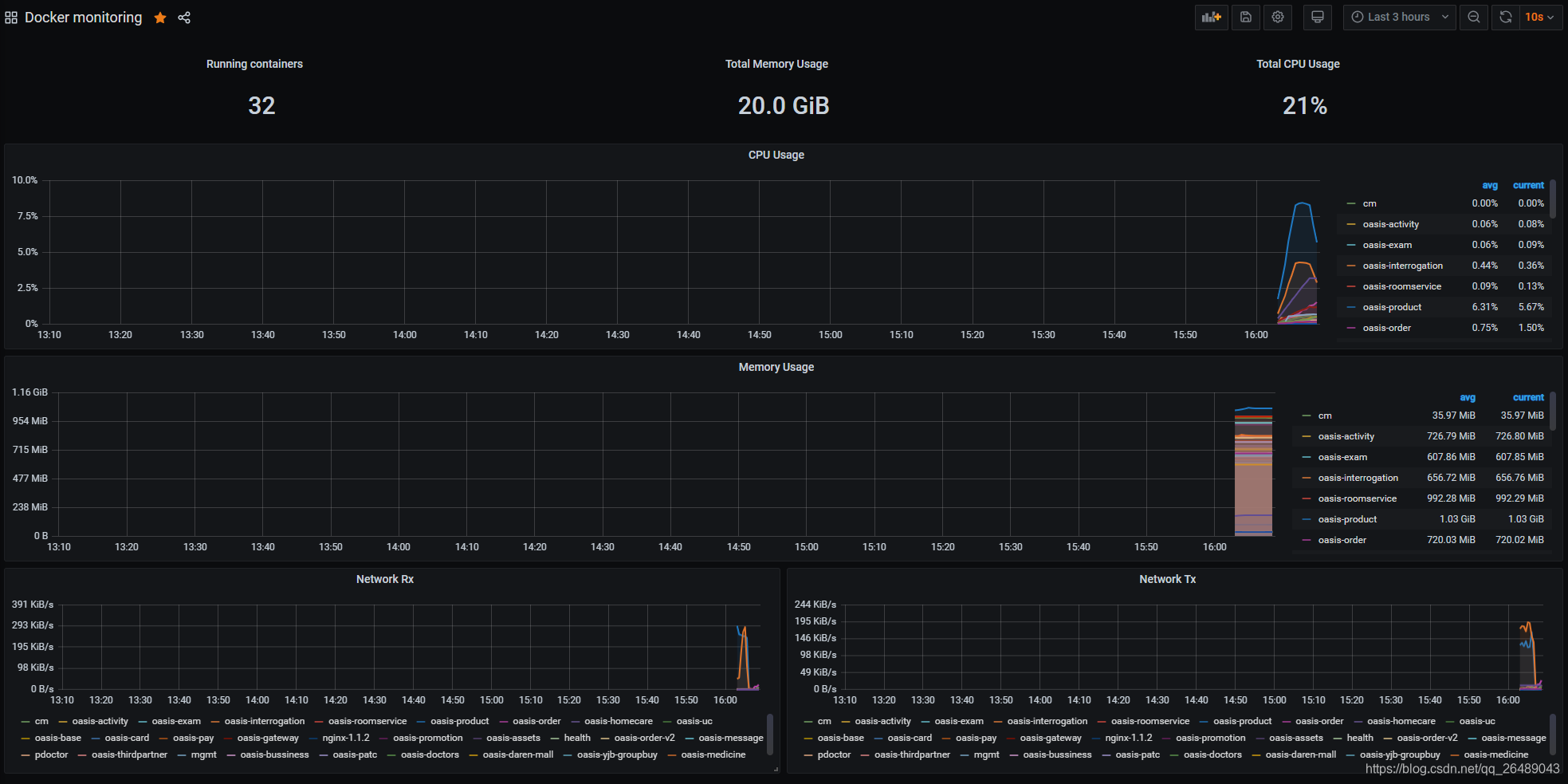Screen dimensions: 1568x784
Task: Open the Total Memory Usage panel title
Action: coord(776,64)
